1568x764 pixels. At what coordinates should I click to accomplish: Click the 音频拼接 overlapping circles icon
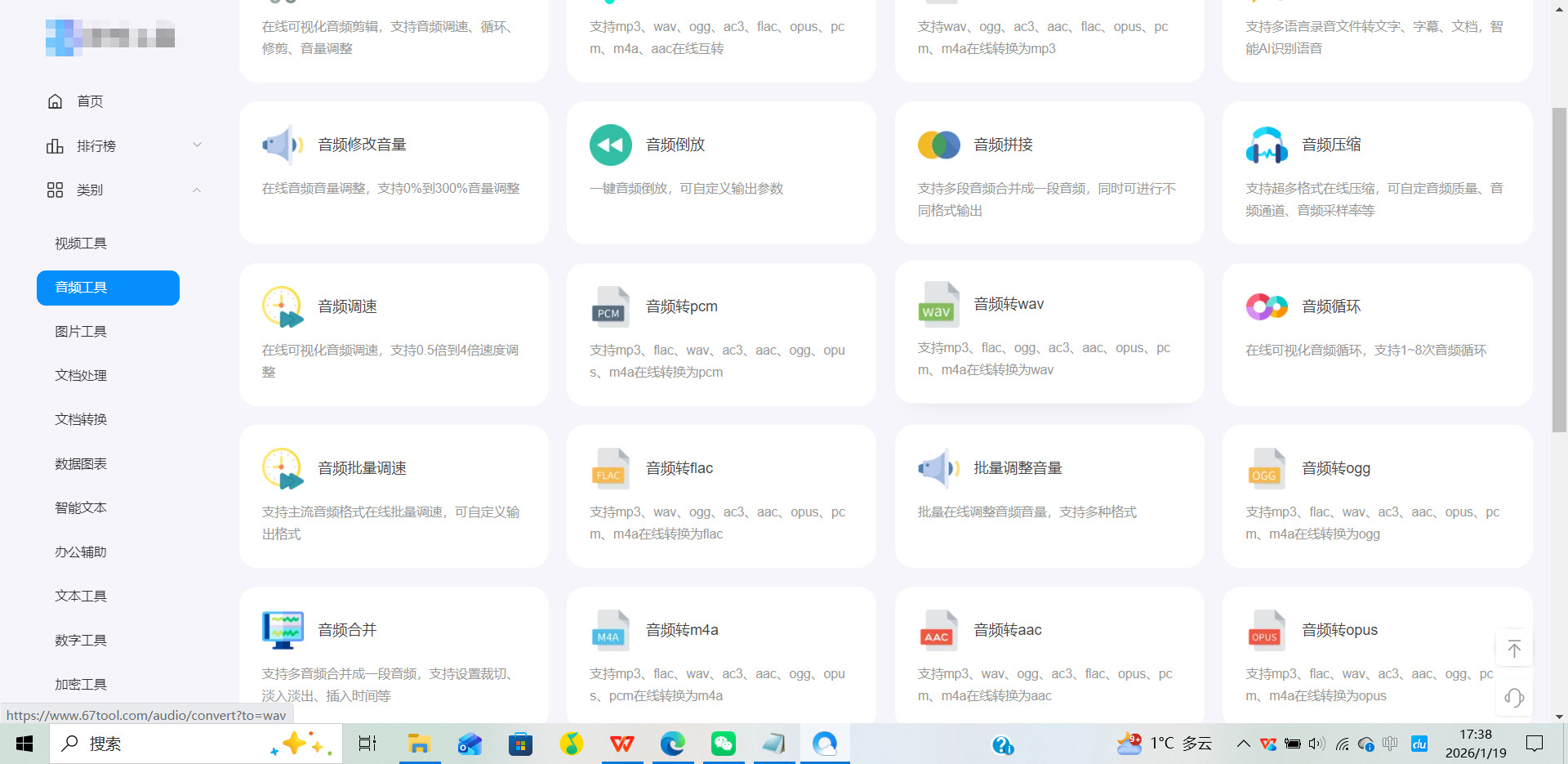pyautogui.click(x=938, y=145)
